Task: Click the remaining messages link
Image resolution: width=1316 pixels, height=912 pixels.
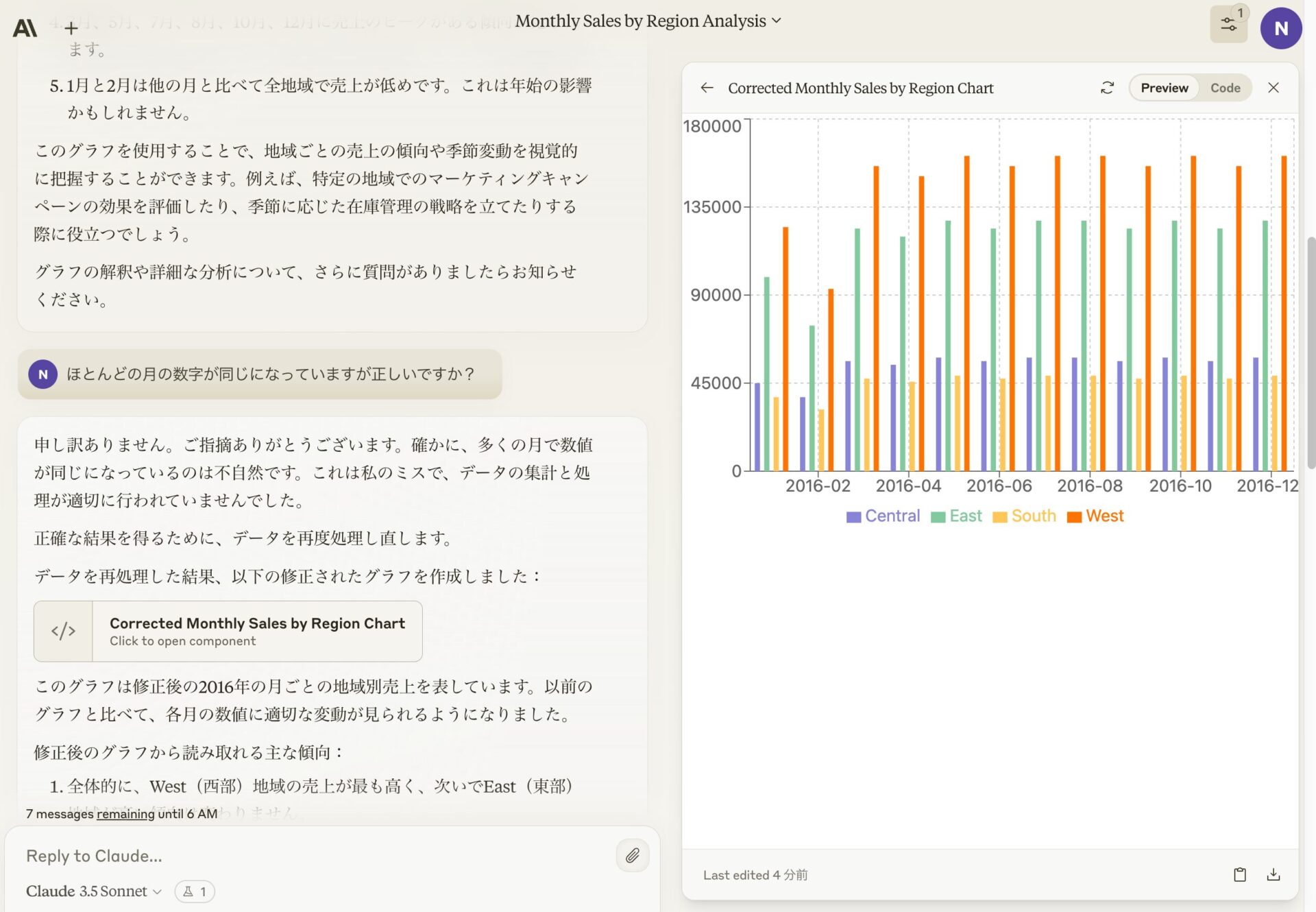Action: [x=125, y=814]
